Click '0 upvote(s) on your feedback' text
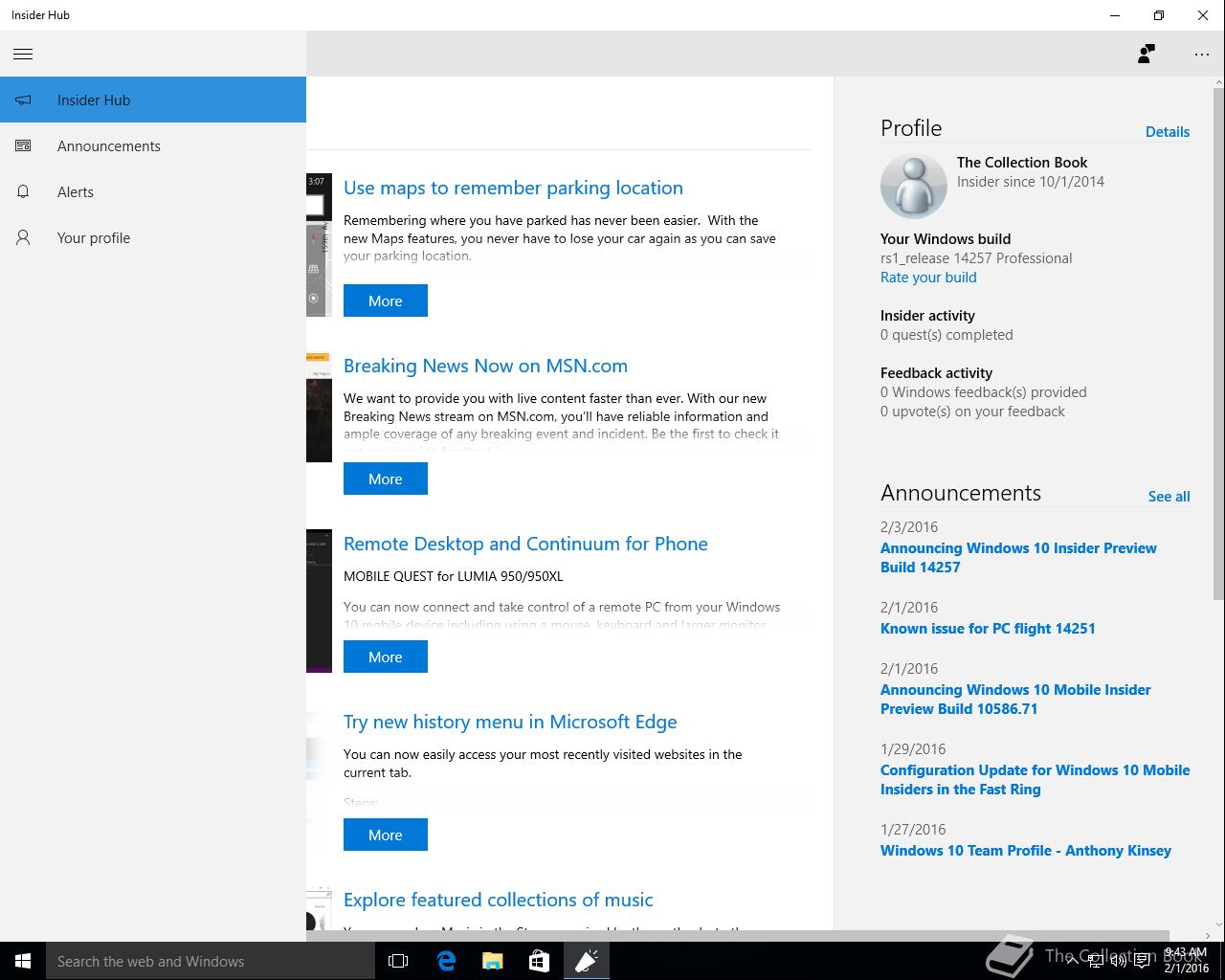Viewport: 1225px width, 980px height. pos(972,412)
